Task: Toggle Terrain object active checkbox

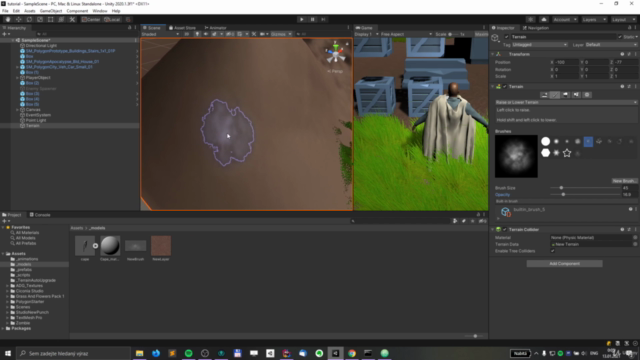Action: 507,37
